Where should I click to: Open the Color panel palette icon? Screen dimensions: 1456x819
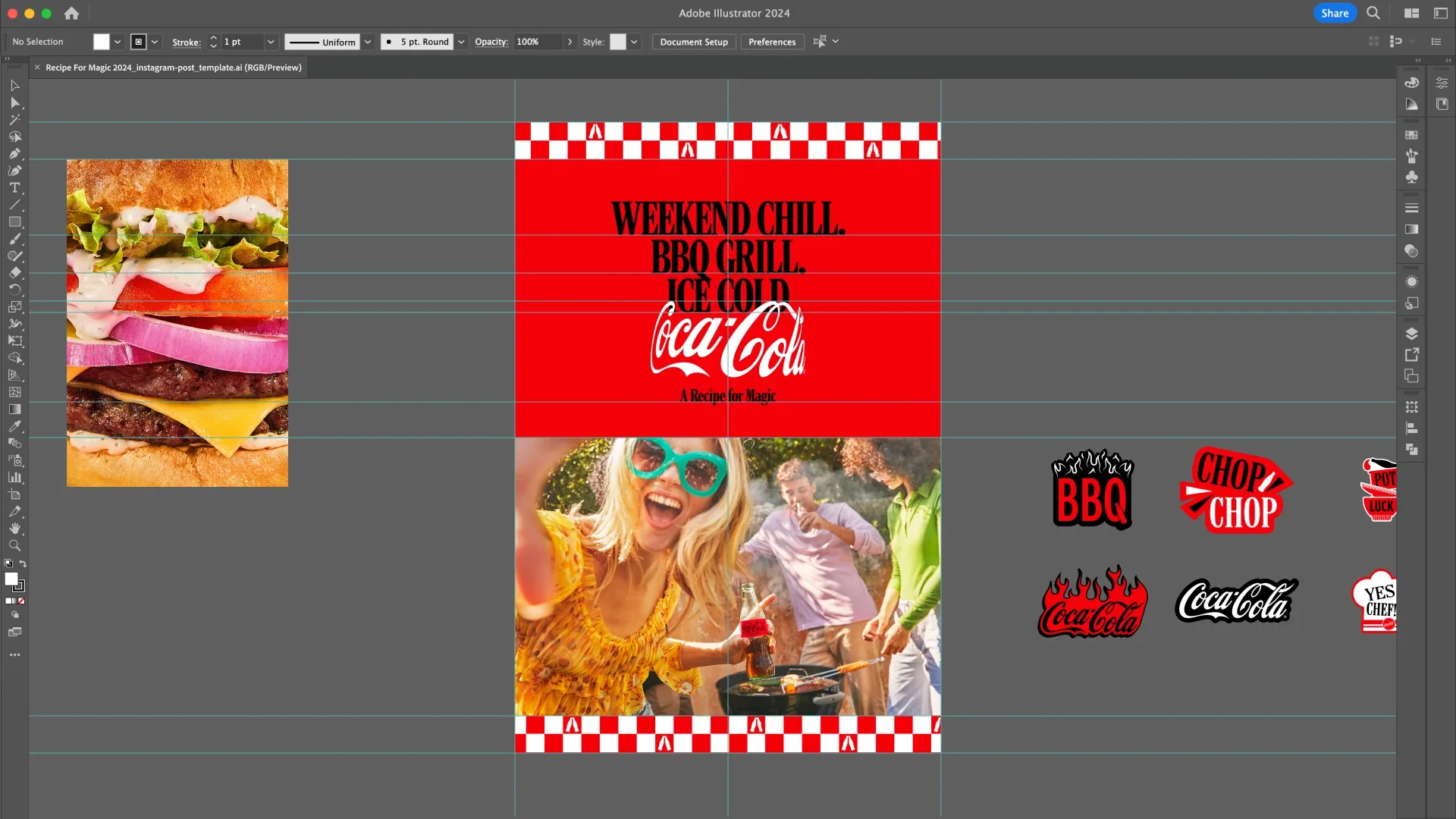point(1411,83)
